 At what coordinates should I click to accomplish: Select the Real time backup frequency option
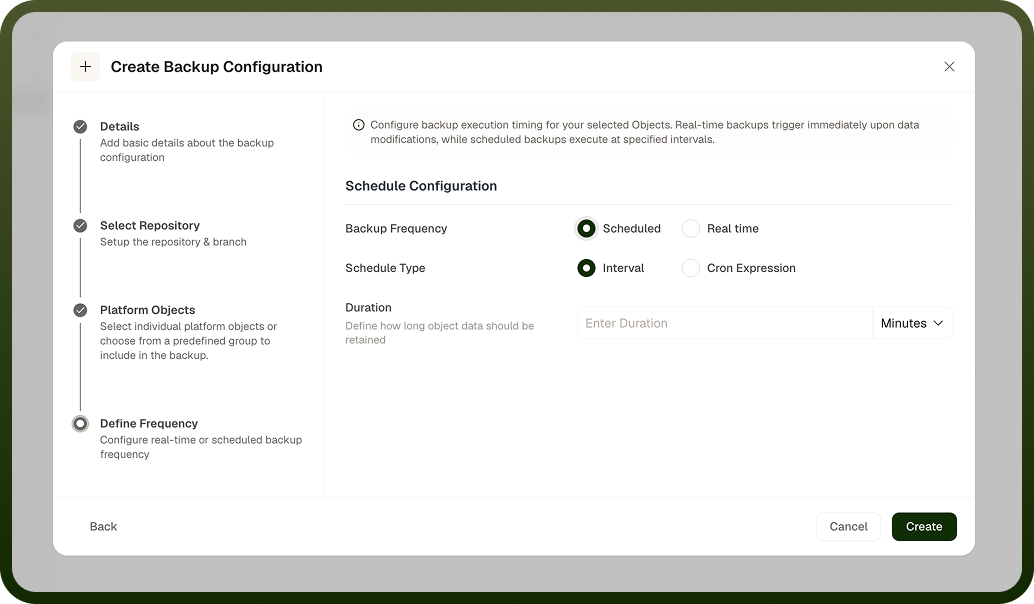(x=690, y=228)
